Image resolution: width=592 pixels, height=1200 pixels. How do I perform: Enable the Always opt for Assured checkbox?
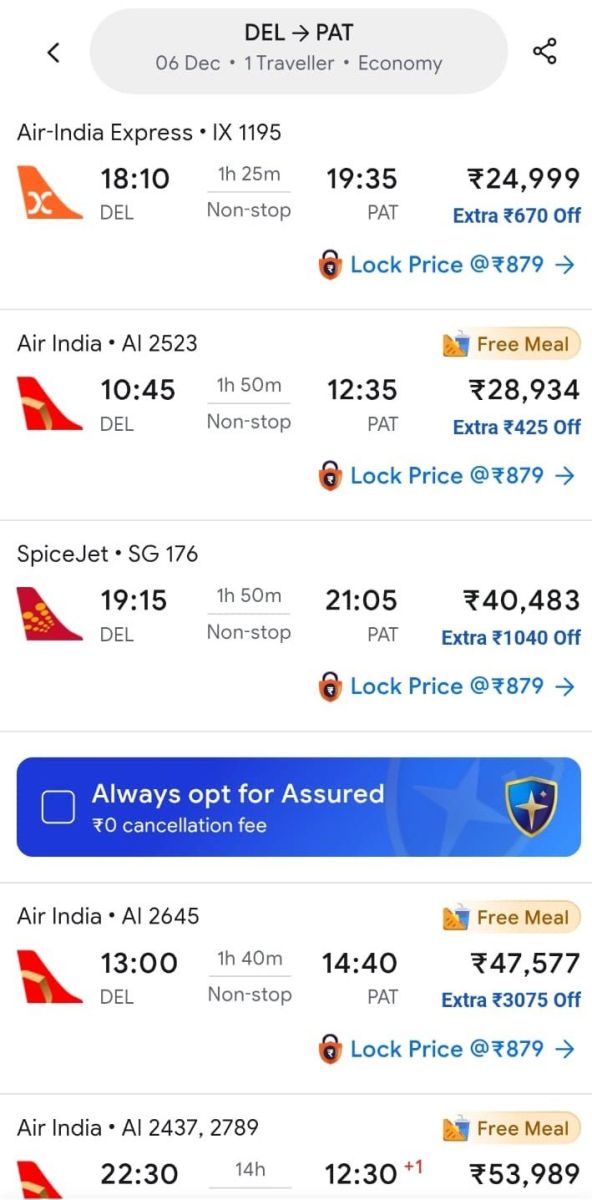tap(59, 806)
